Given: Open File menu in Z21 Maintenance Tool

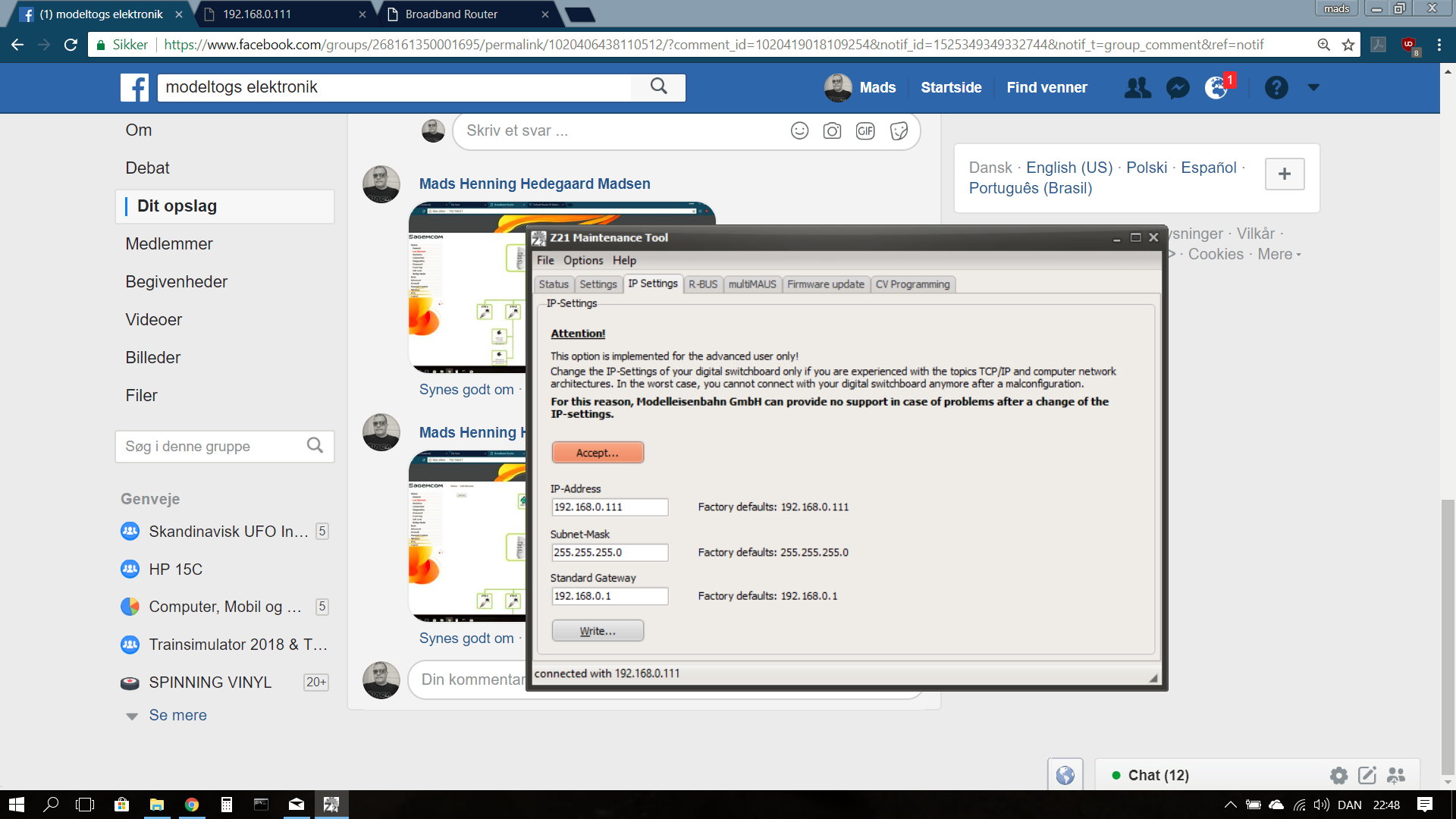Looking at the screenshot, I should (x=545, y=260).
